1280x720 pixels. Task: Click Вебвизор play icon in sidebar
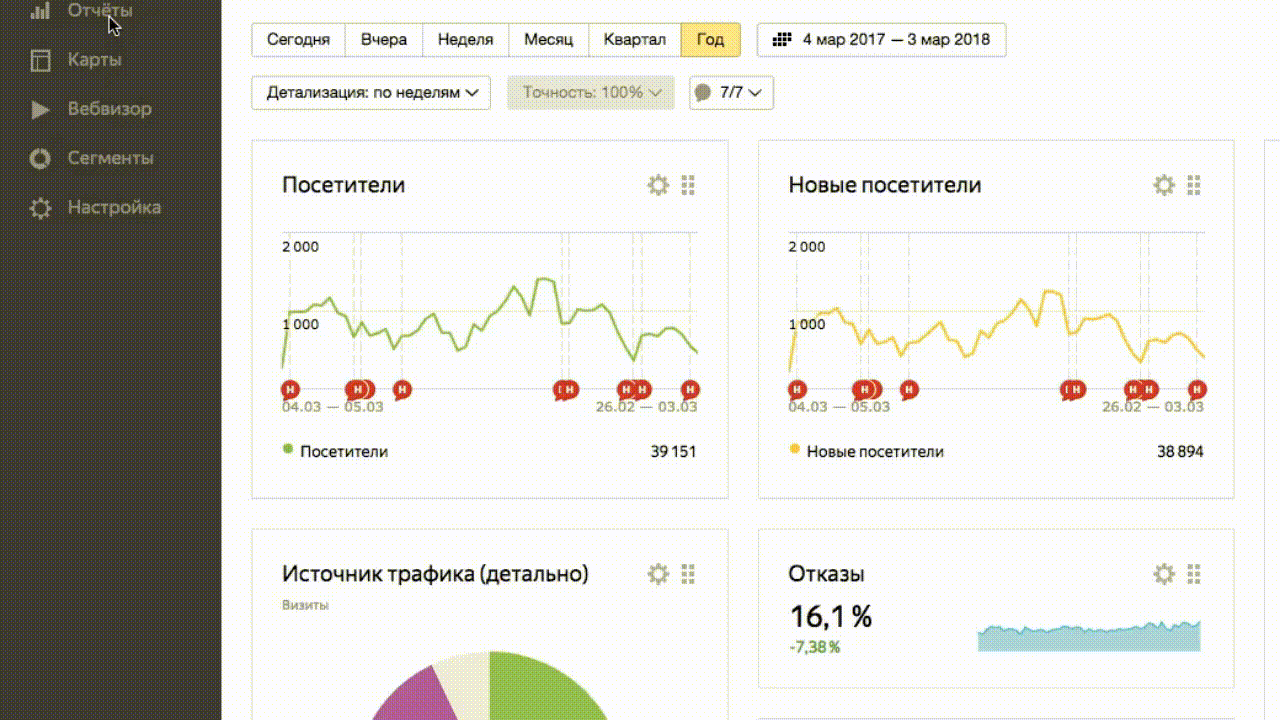point(40,109)
